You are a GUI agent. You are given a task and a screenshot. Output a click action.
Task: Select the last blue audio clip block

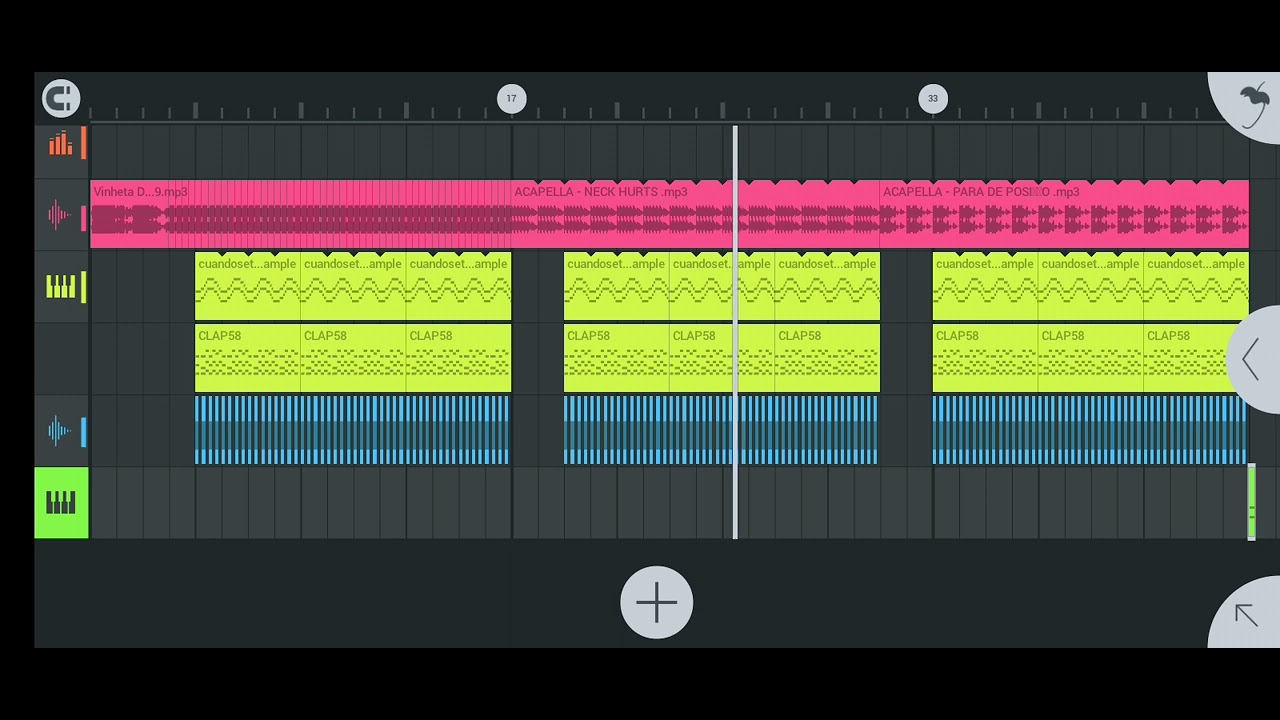pyautogui.click(x=1090, y=430)
